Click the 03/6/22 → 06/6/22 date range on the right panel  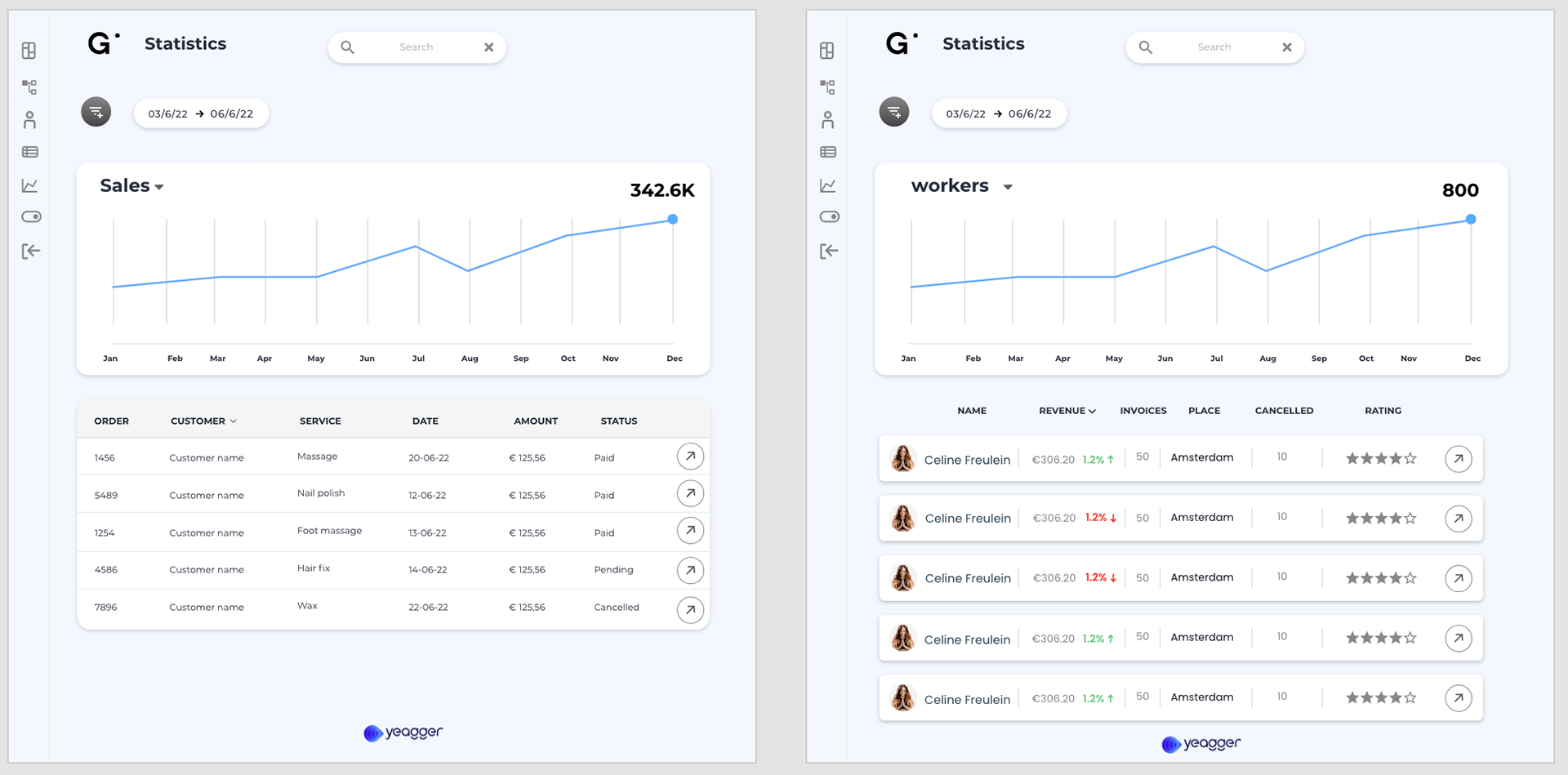999,114
